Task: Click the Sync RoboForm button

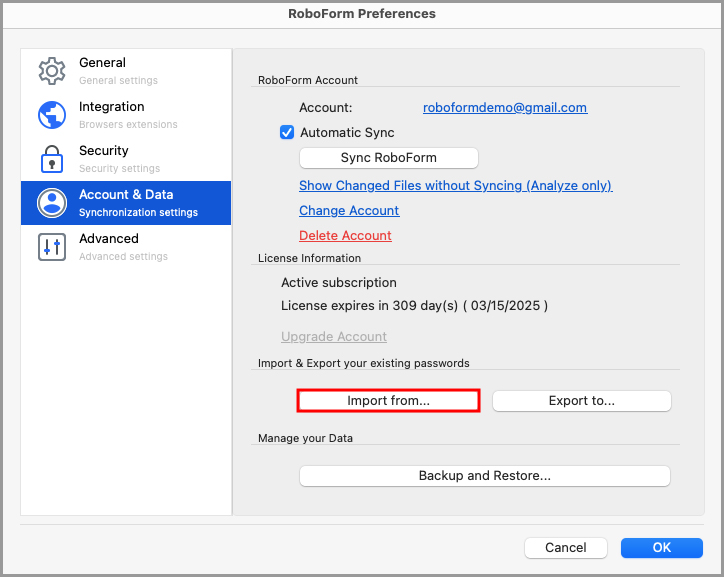Action: click(x=389, y=158)
